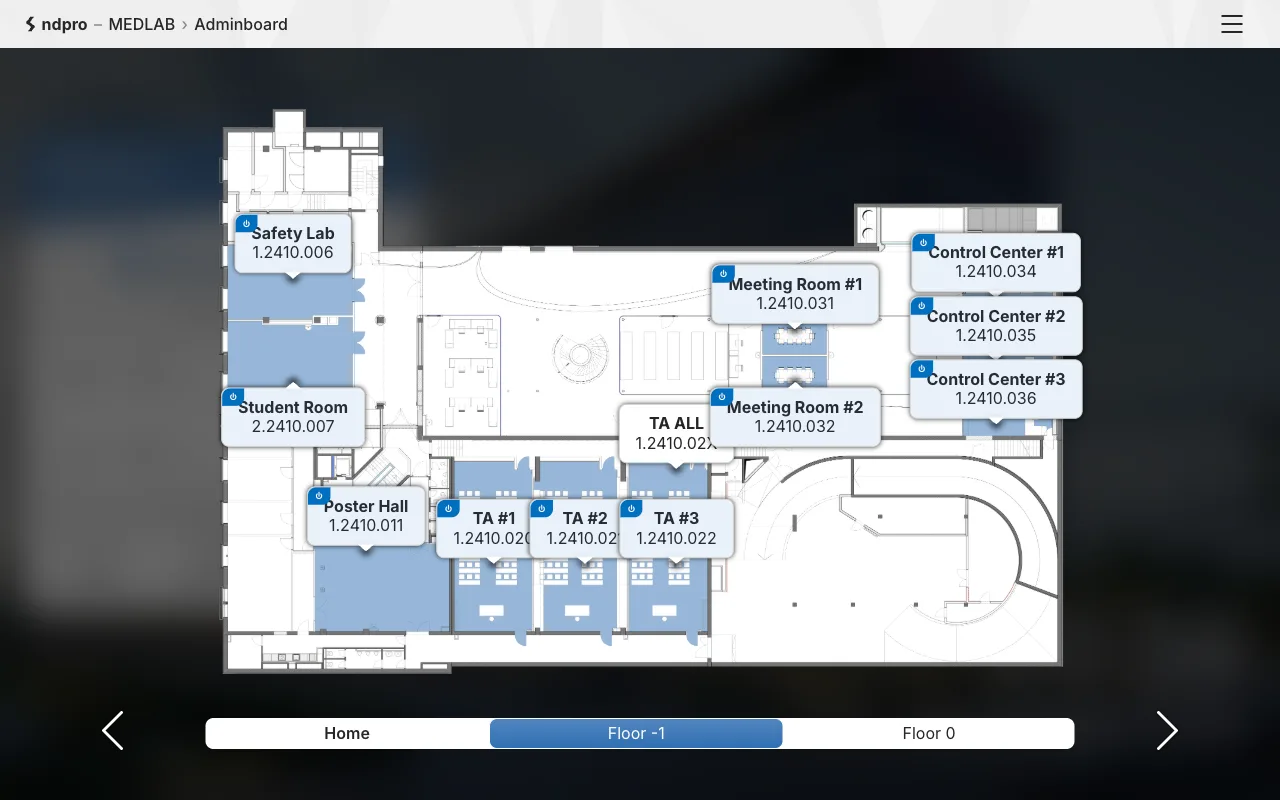Click power icon on Meeting Room #2
Image resolution: width=1280 pixels, height=800 pixels.
(x=721, y=397)
